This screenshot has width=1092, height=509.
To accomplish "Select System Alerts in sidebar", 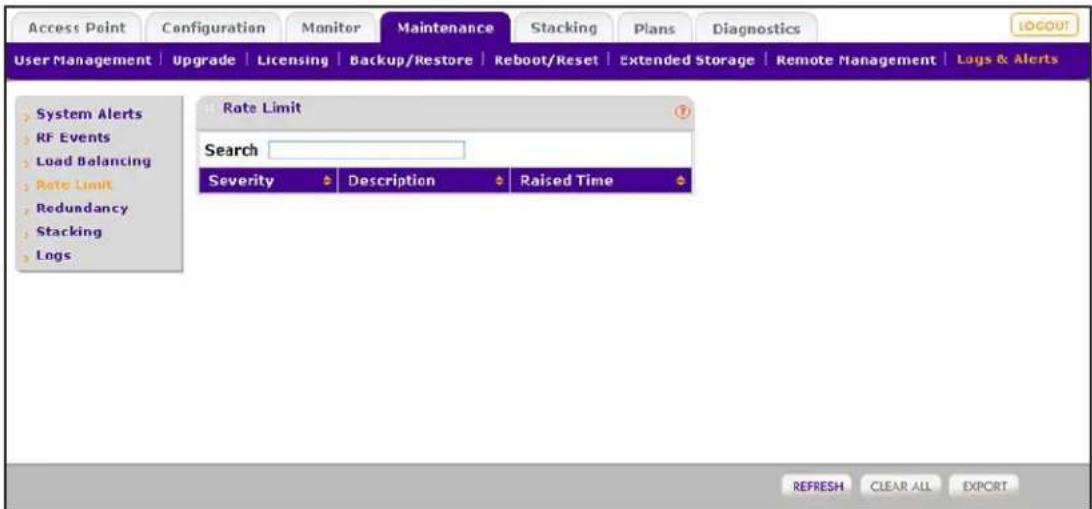I will (89, 113).
